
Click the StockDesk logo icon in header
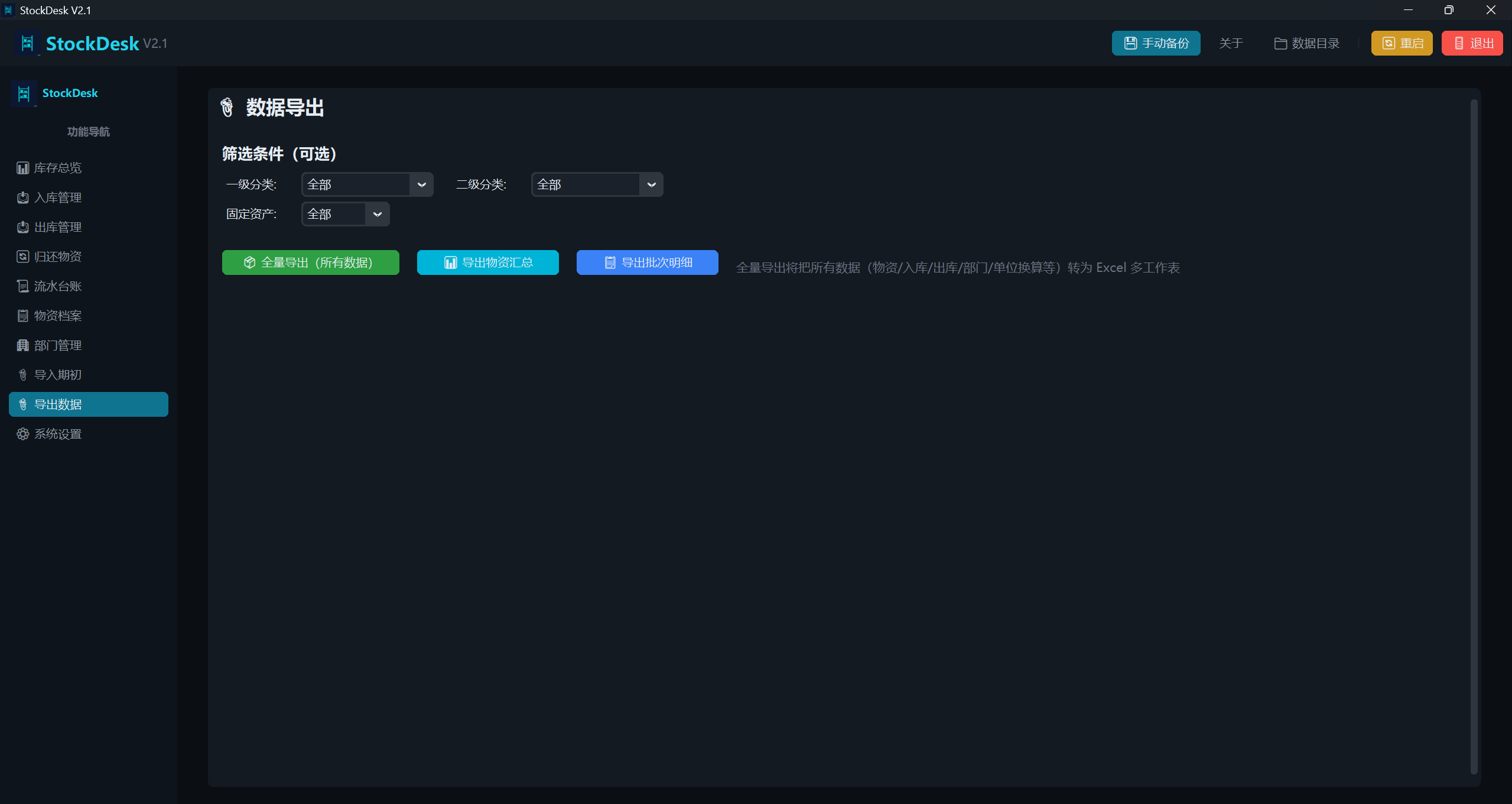click(x=27, y=43)
